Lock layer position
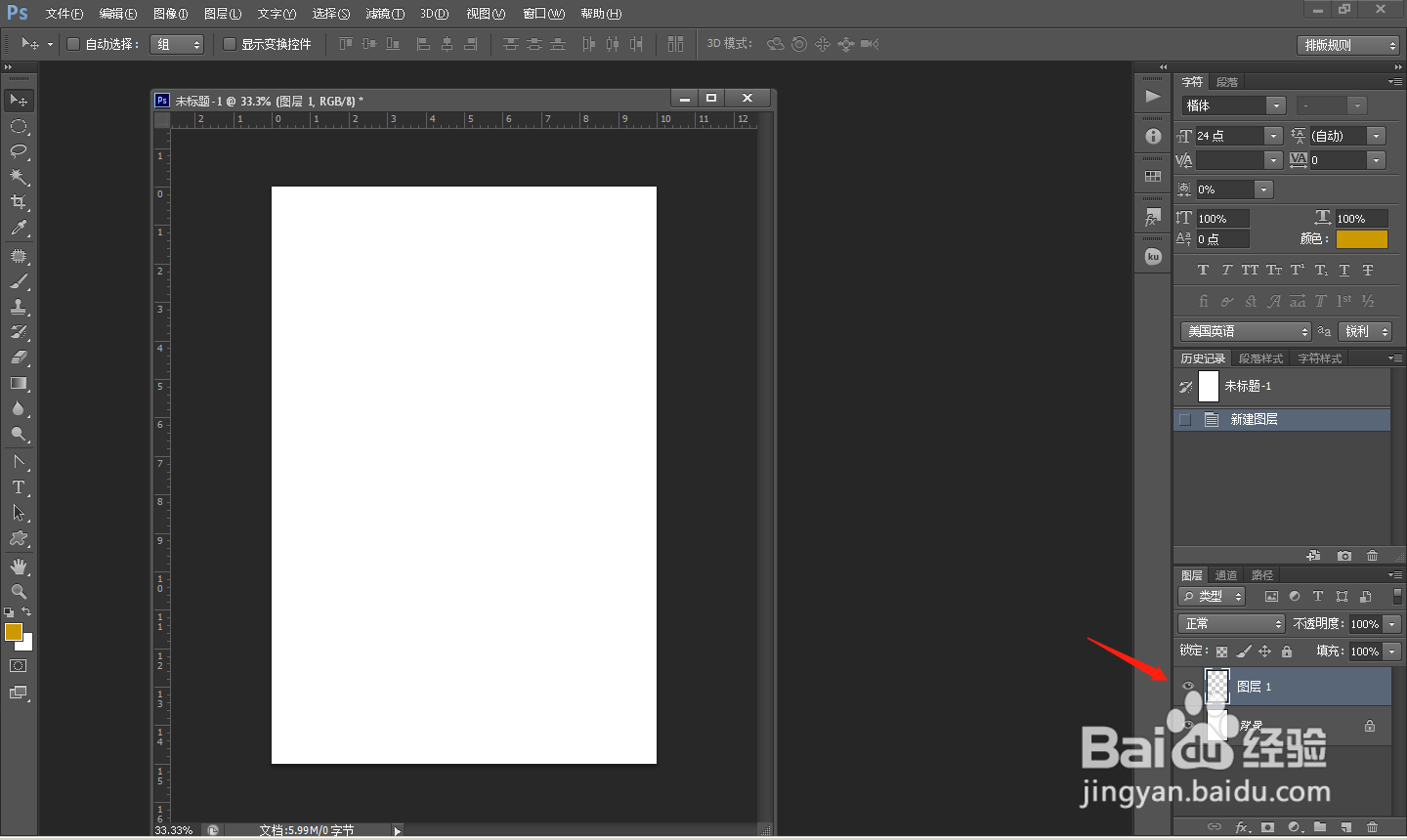1407x840 pixels. [x=1265, y=651]
